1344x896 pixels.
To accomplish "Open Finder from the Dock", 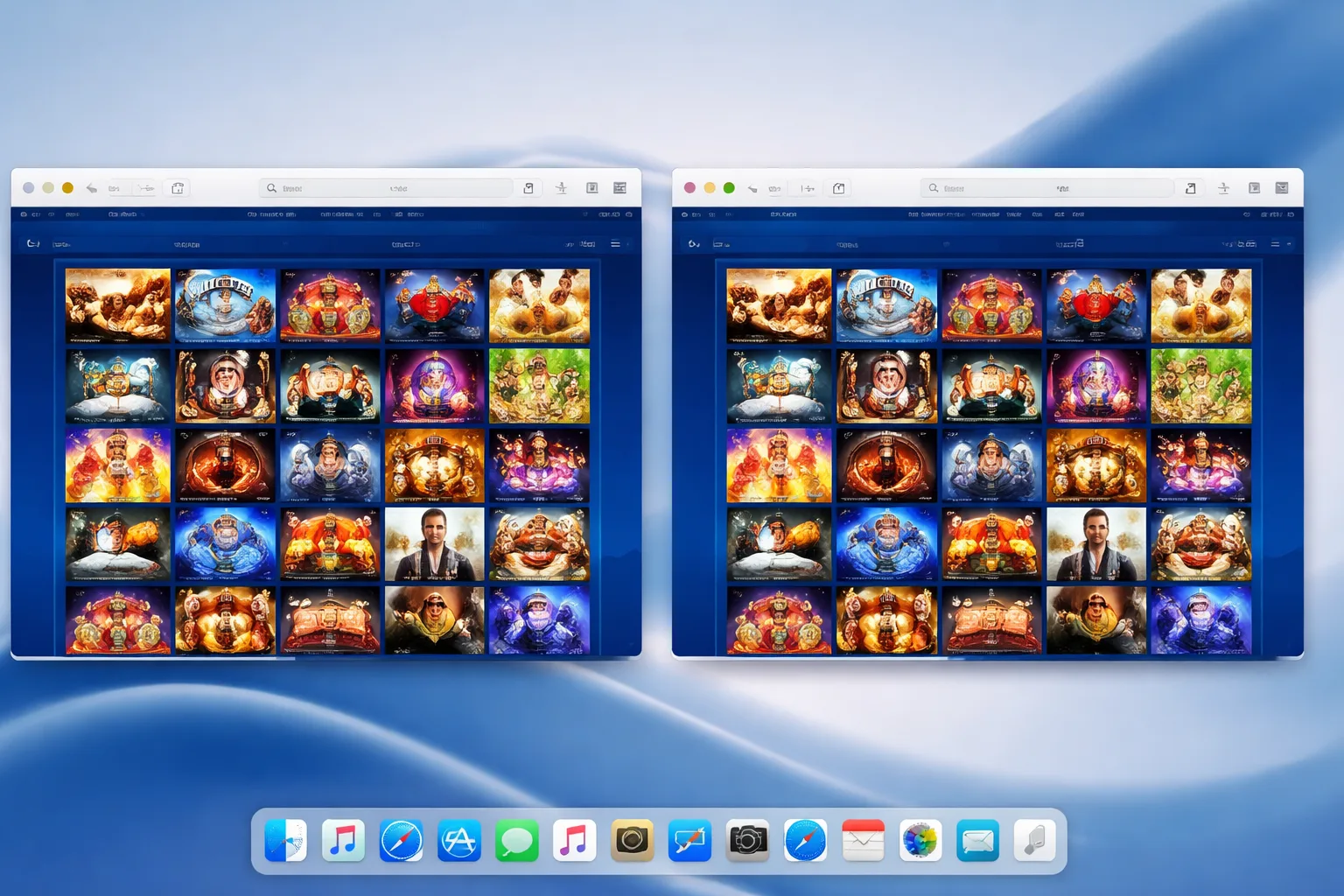I will [x=285, y=841].
